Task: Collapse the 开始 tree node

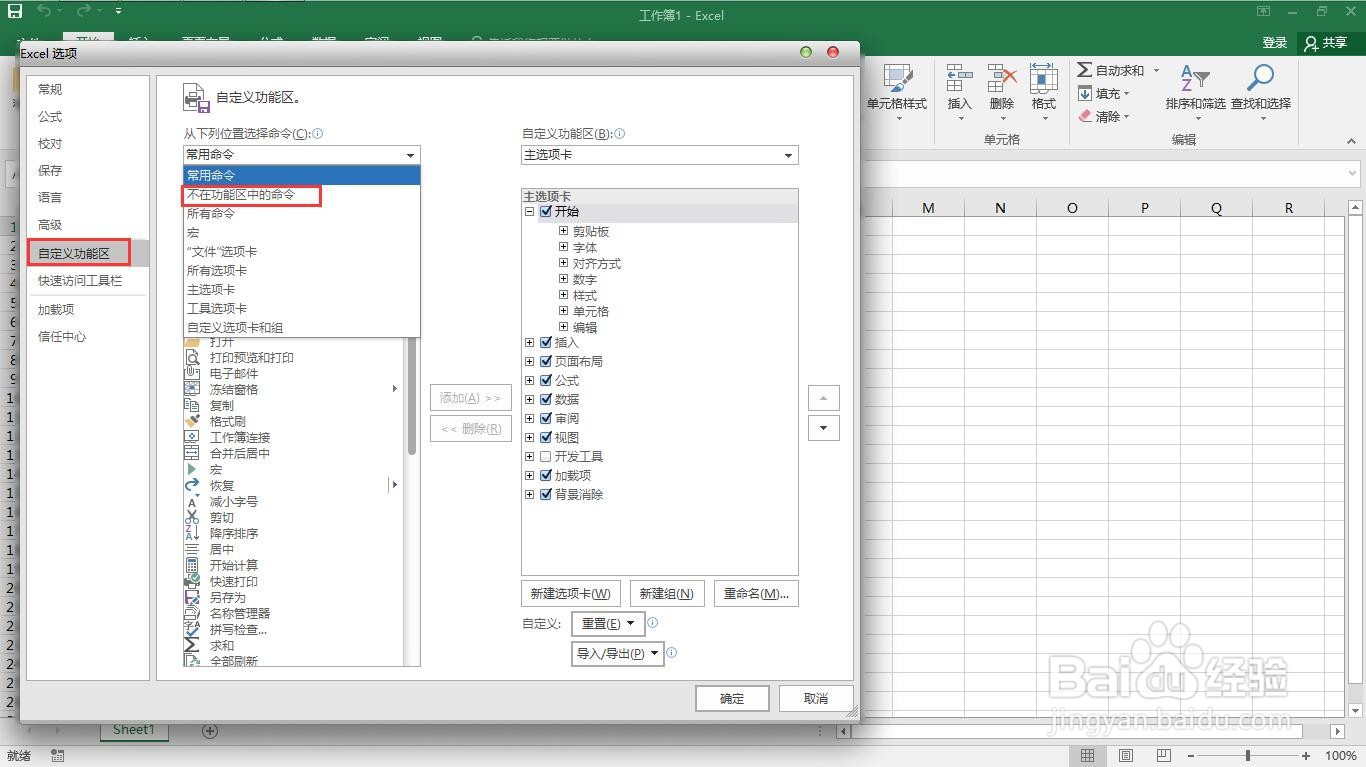Action: [530, 211]
